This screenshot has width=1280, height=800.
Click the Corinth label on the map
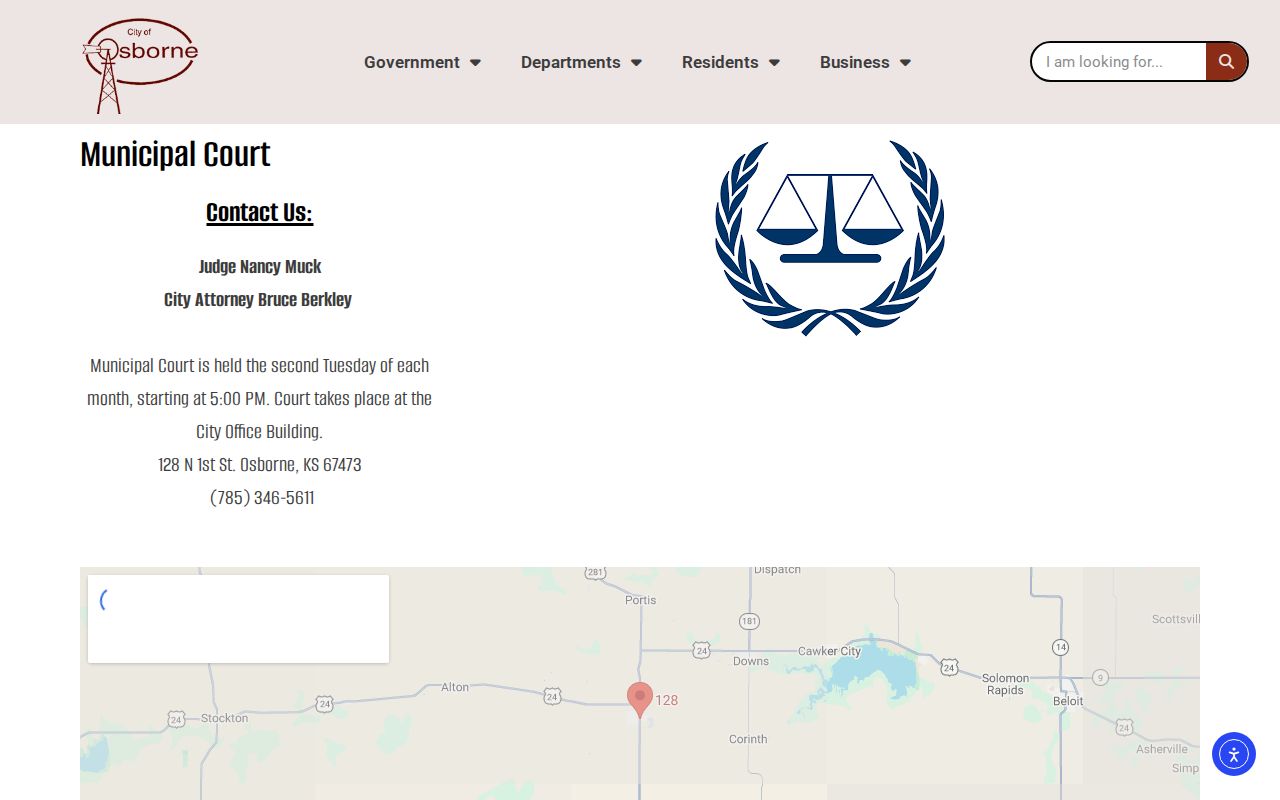point(748,739)
